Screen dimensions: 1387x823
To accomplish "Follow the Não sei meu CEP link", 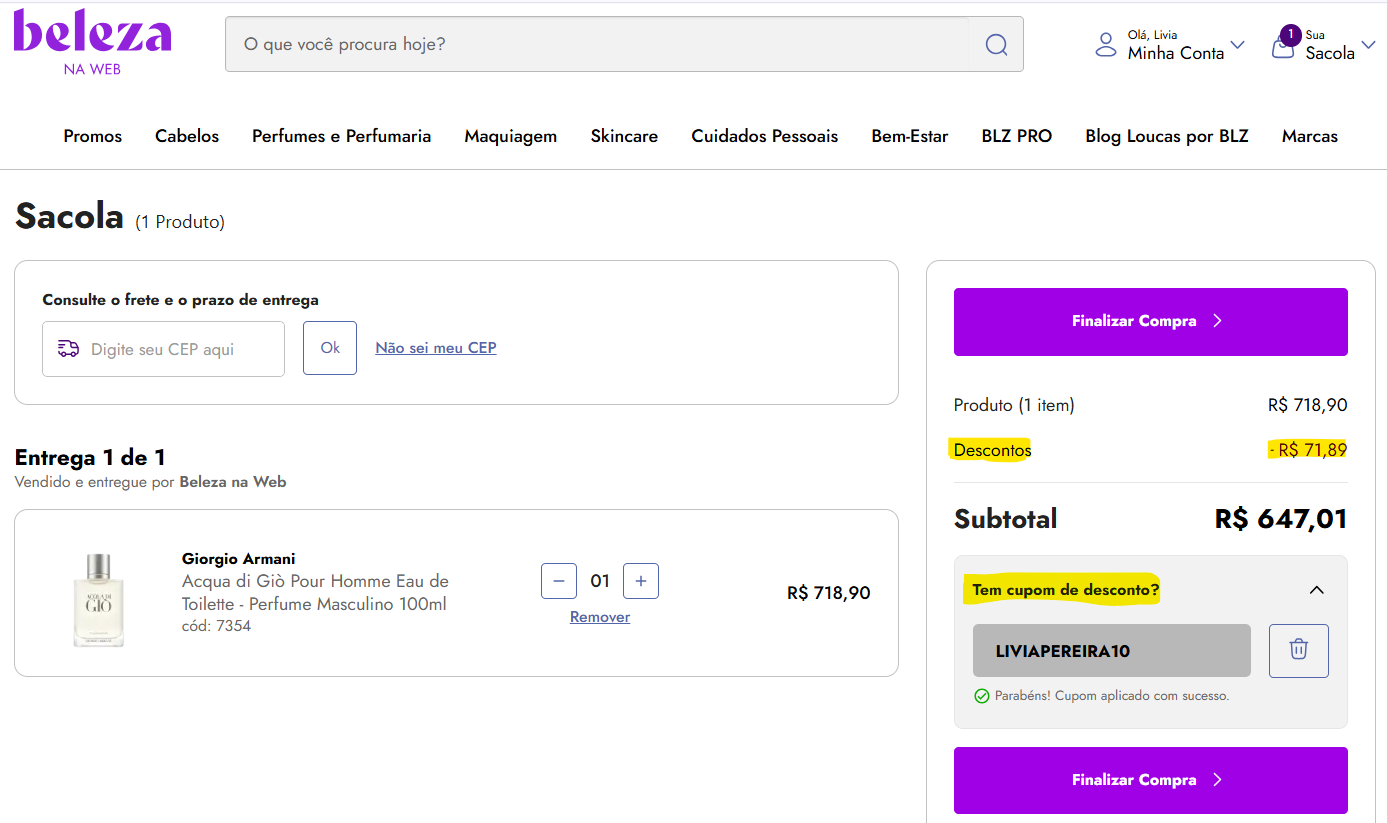I will tap(436, 348).
